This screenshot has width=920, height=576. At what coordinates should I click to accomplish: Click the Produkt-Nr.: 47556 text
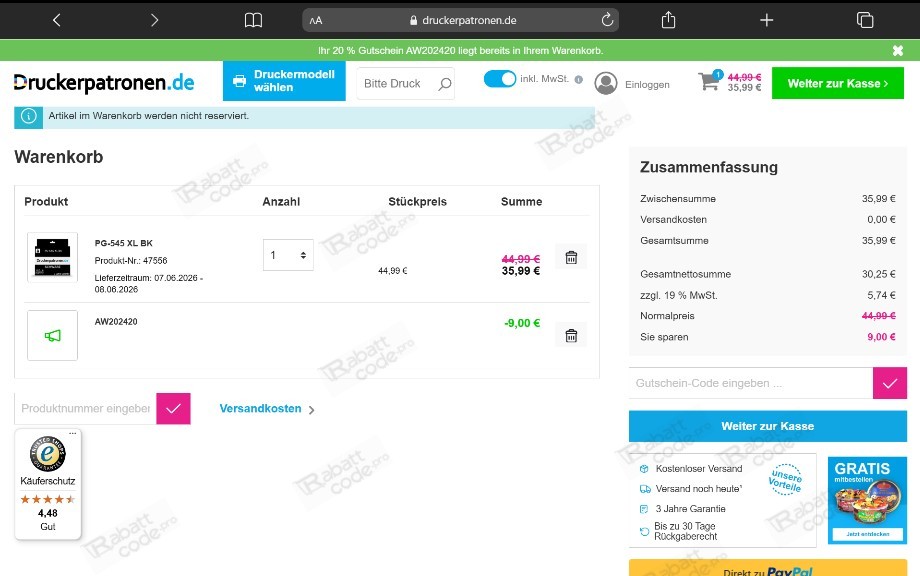point(131,260)
